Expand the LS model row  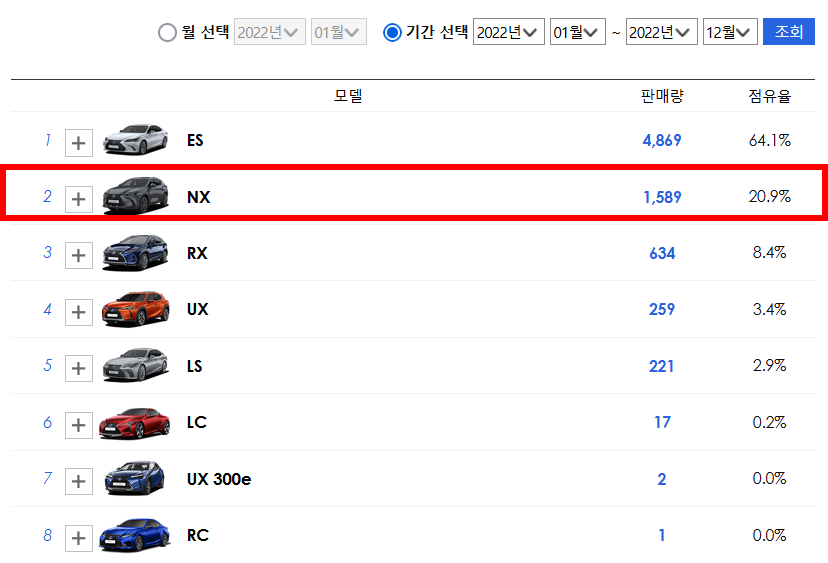[x=79, y=368]
